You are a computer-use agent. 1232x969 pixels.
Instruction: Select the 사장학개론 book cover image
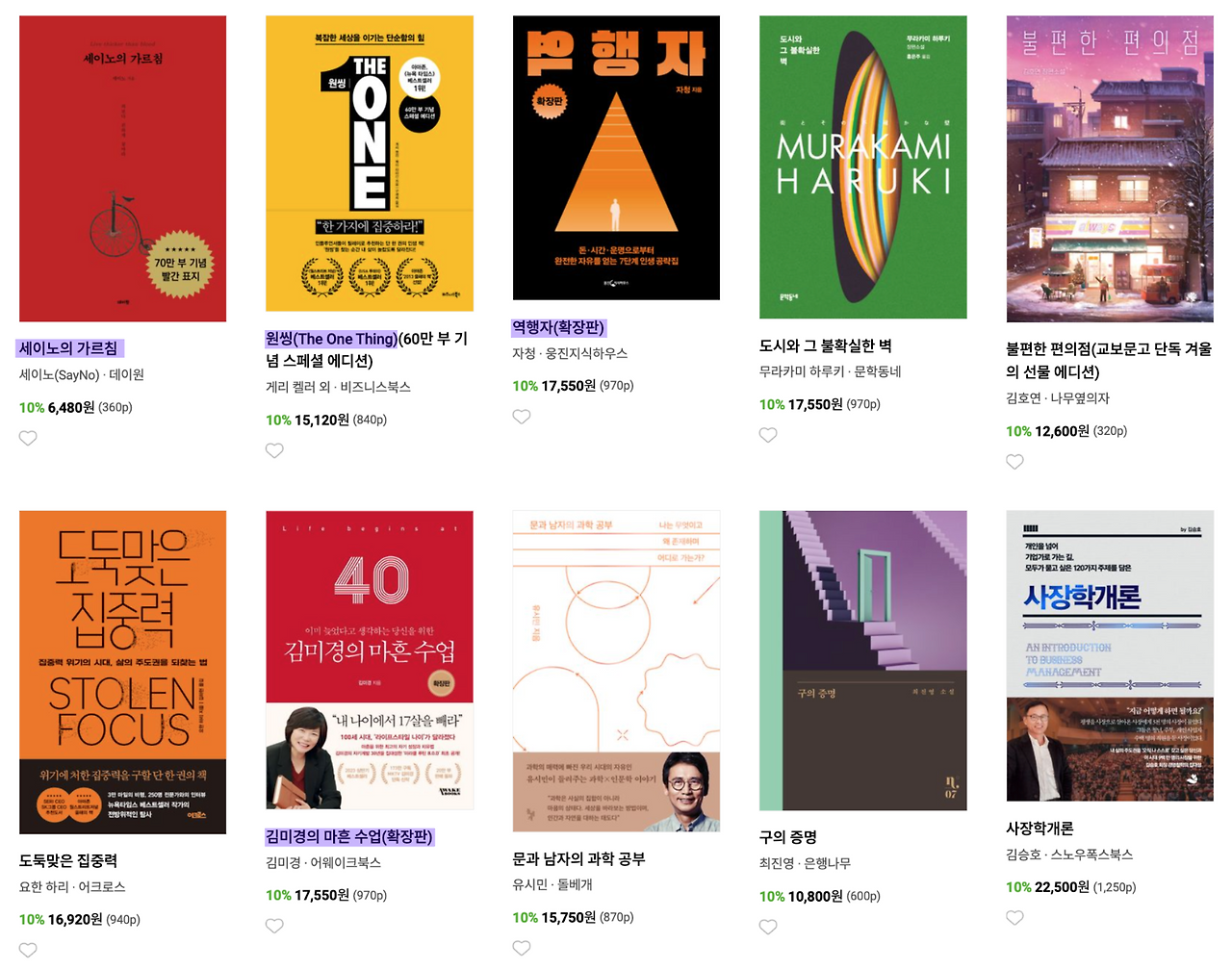click(x=1110, y=655)
